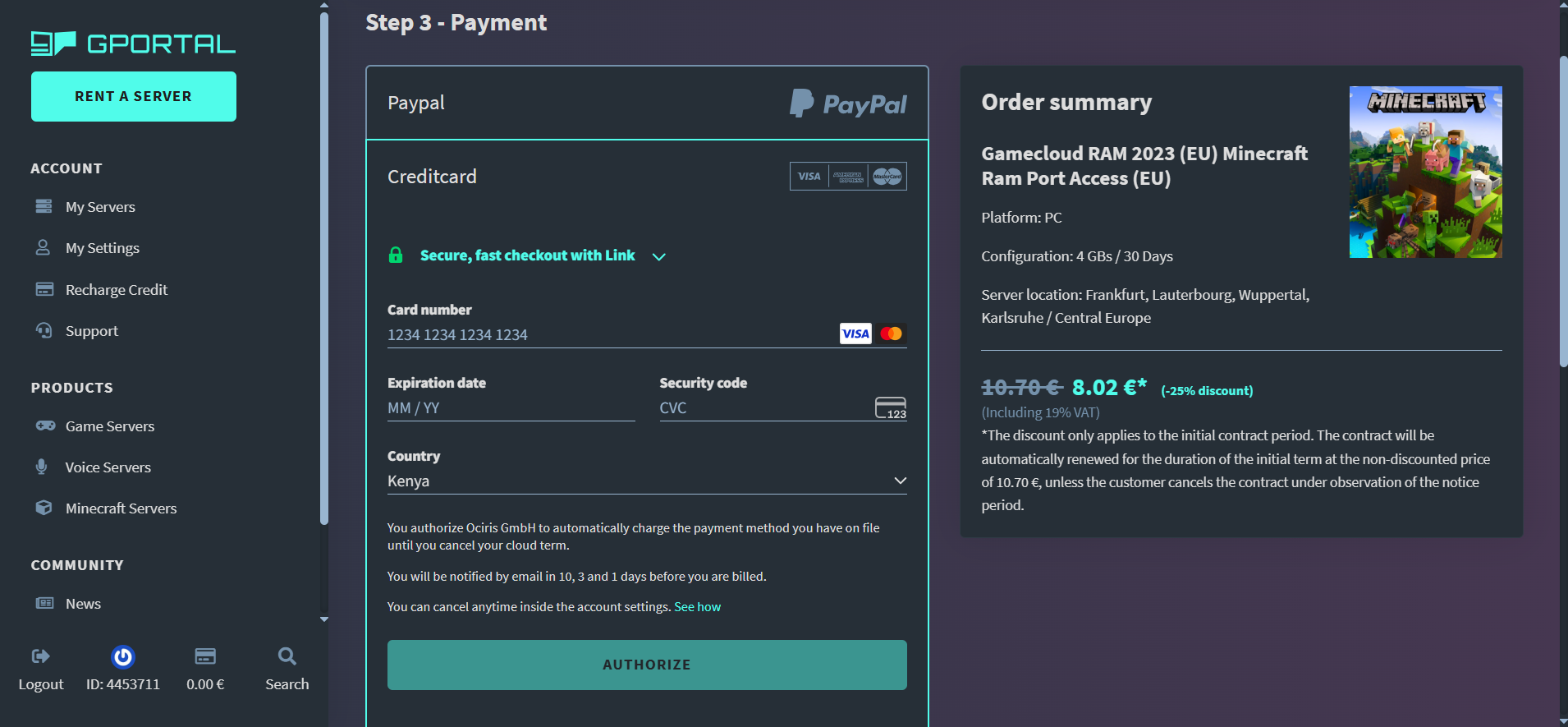
Task: Open Voice Servers products
Action: [x=108, y=467]
